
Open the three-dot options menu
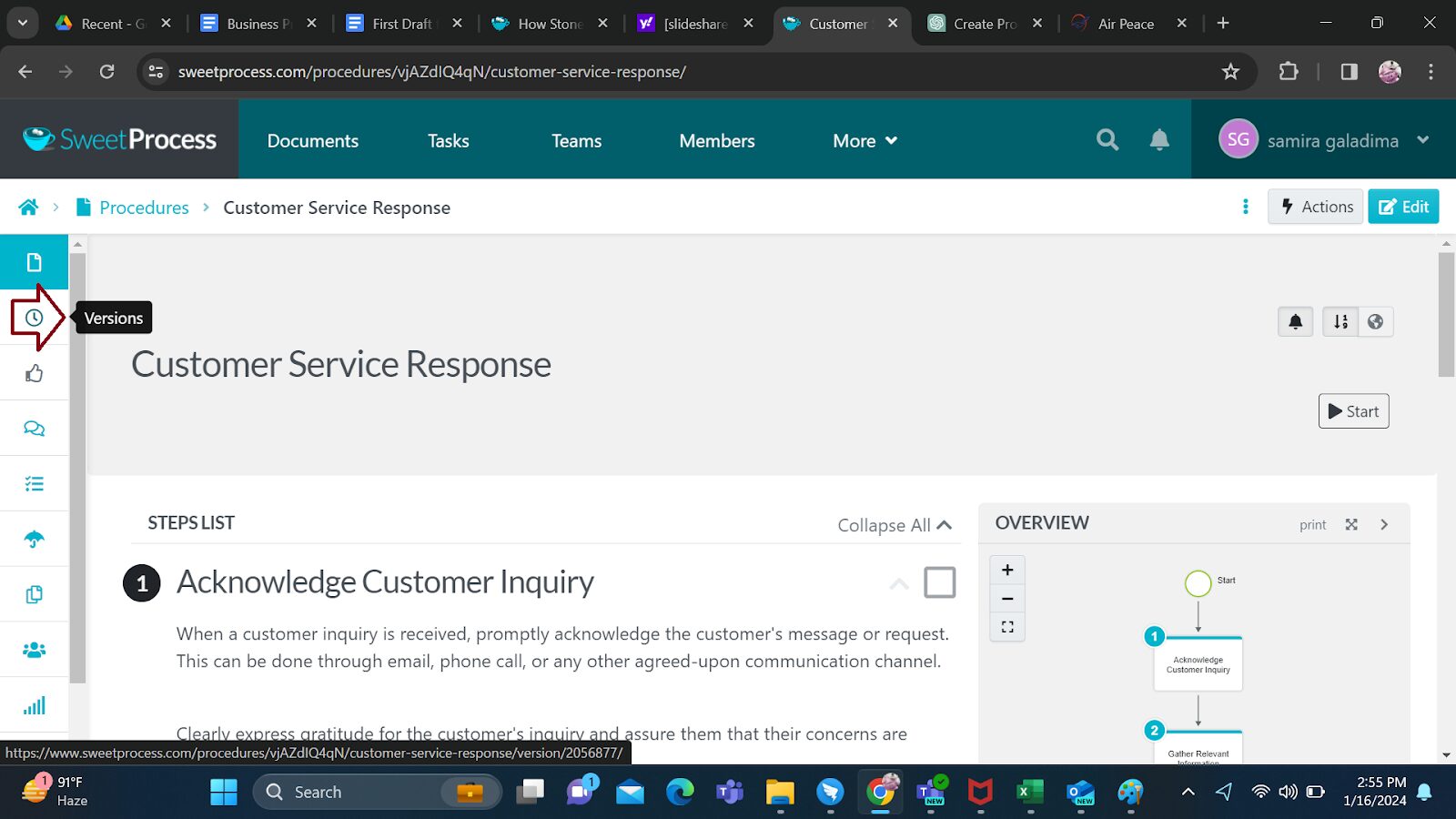click(x=1246, y=207)
